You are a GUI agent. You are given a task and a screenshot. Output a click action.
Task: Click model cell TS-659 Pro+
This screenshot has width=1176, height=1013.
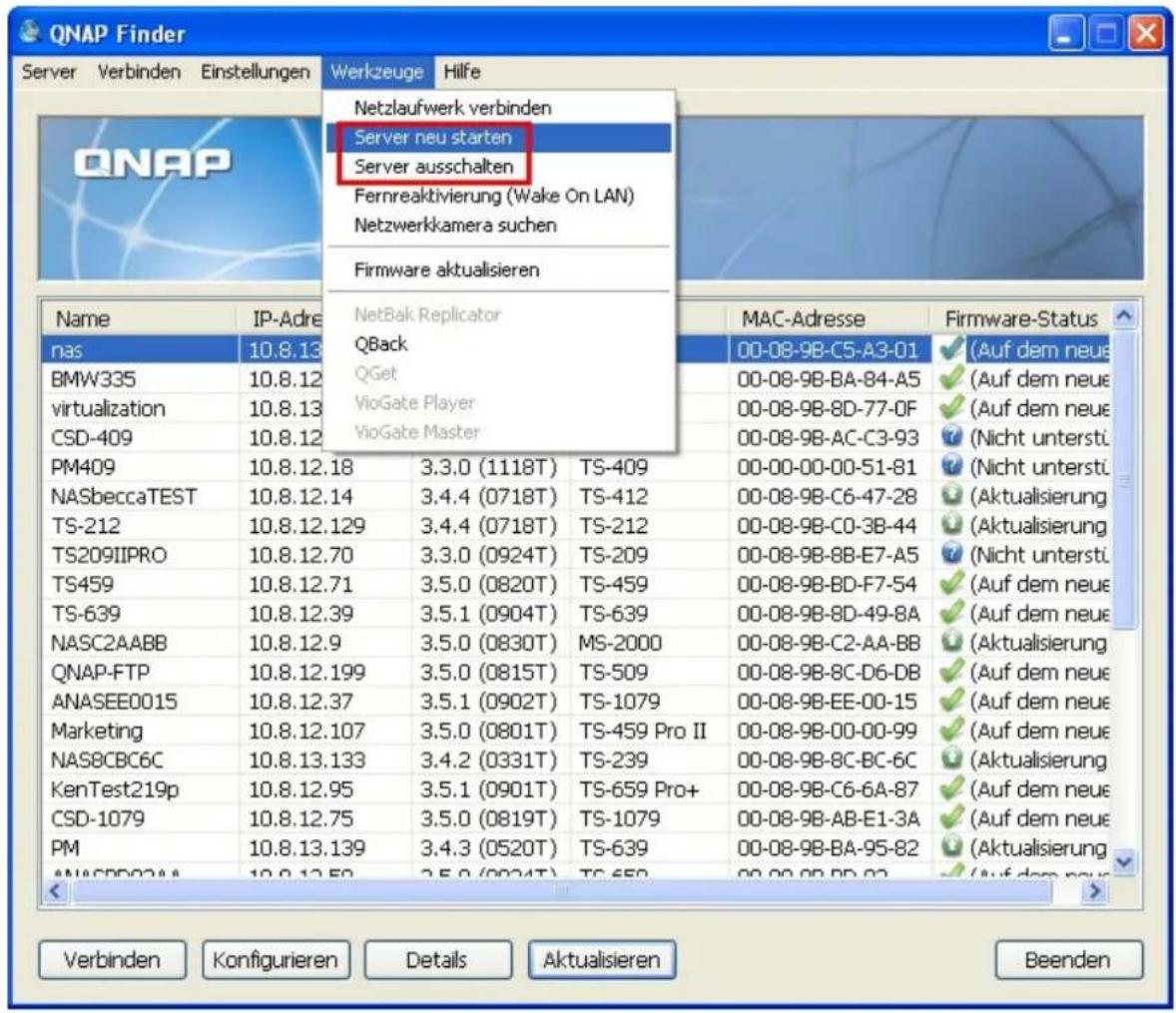tap(638, 788)
